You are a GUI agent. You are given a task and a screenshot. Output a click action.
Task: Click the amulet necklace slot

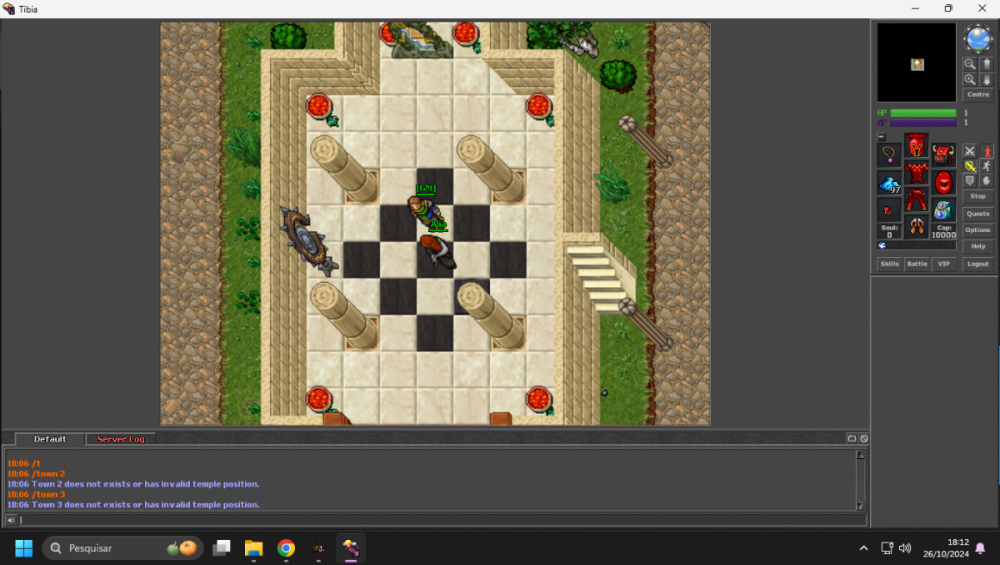click(889, 154)
